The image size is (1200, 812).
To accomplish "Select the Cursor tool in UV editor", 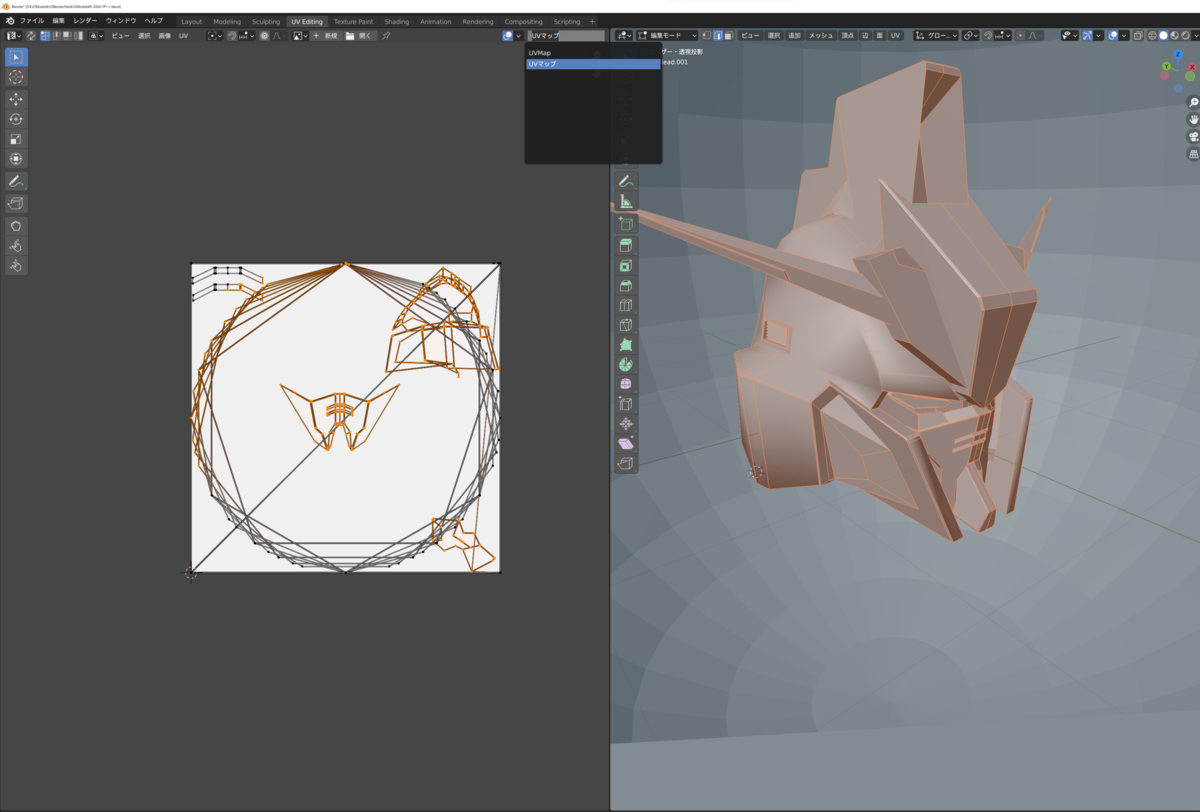I will 16,77.
